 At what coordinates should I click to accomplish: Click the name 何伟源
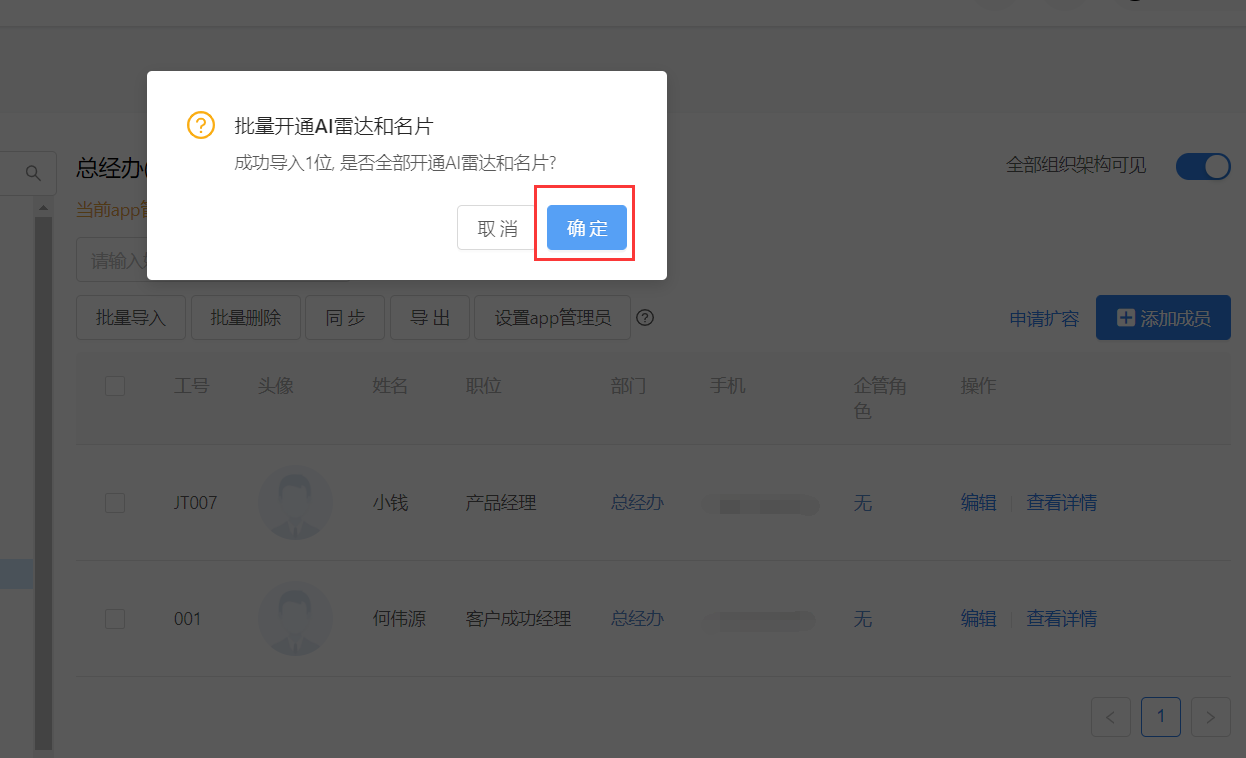coord(399,619)
